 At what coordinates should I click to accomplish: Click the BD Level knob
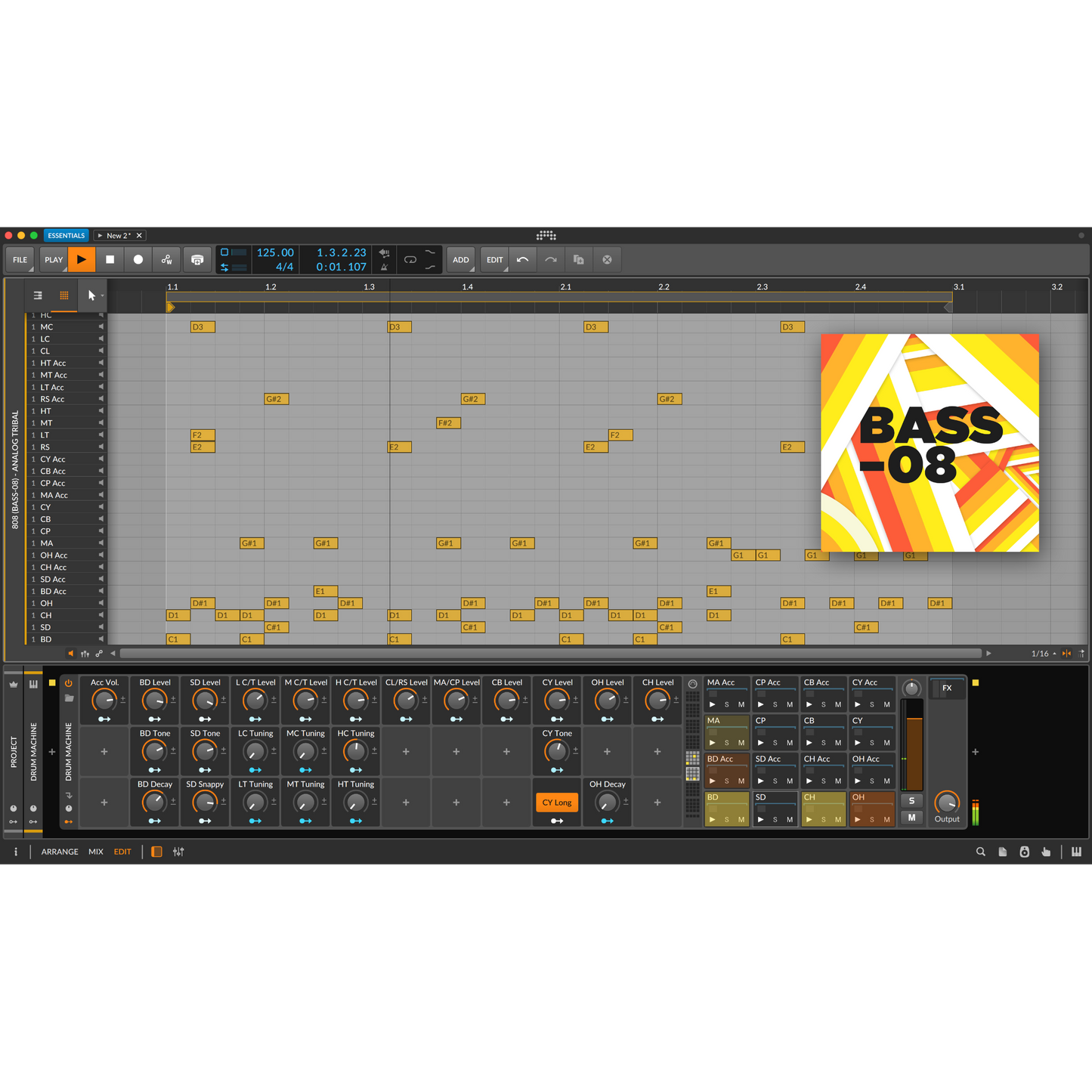[x=154, y=701]
